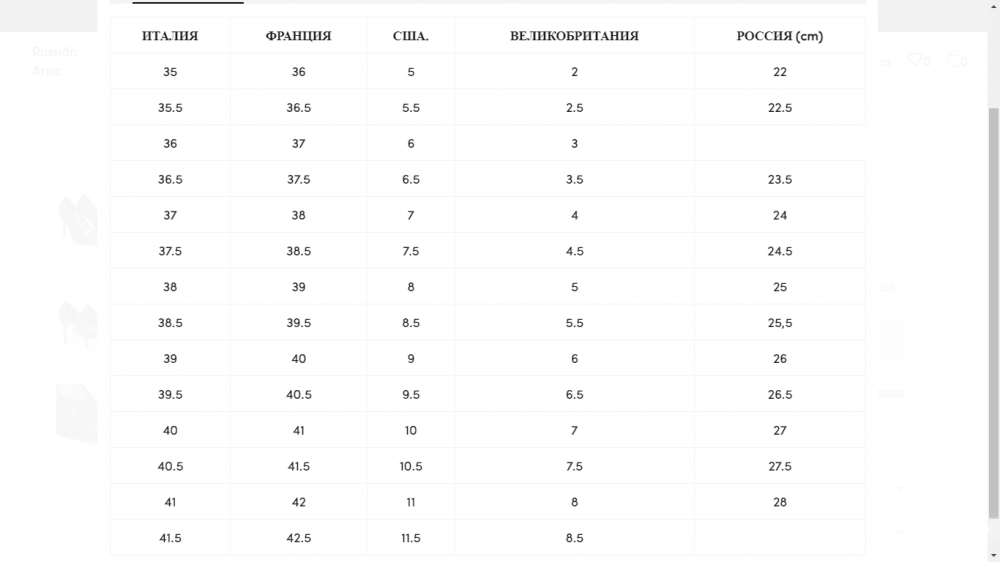Click the scrollbar up arrow

coord(993,5)
